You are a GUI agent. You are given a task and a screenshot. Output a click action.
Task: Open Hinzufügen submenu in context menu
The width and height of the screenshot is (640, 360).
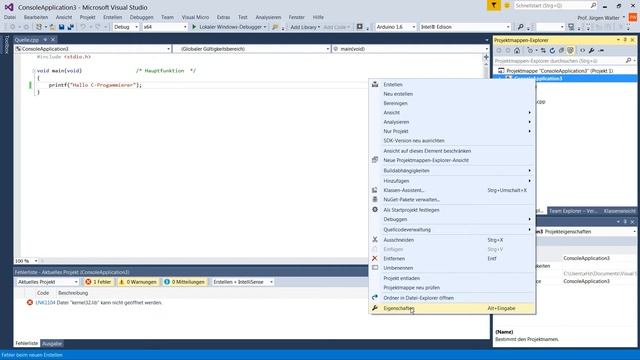coord(452,181)
